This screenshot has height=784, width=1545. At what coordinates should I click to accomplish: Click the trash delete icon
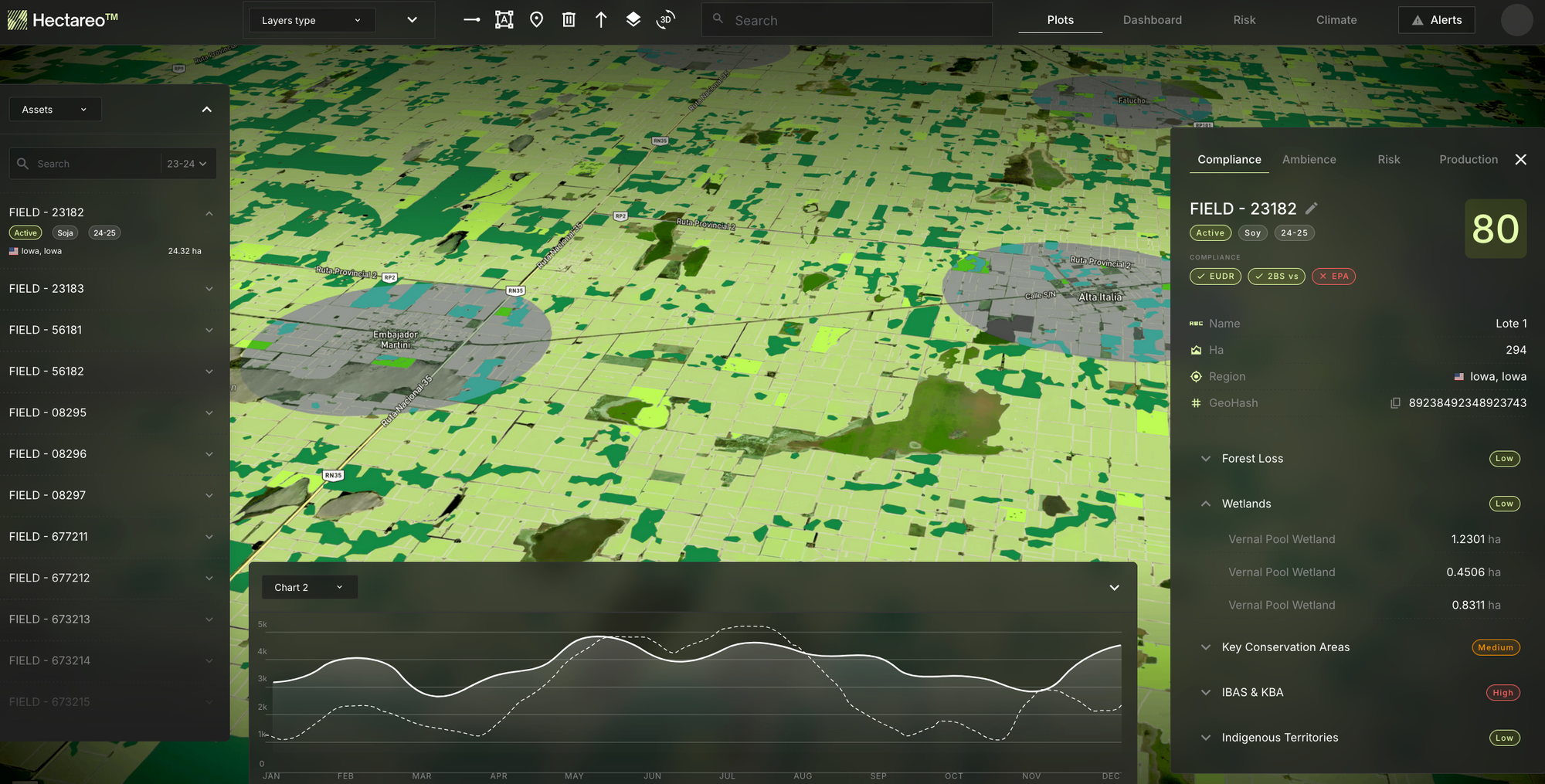click(569, 20)
